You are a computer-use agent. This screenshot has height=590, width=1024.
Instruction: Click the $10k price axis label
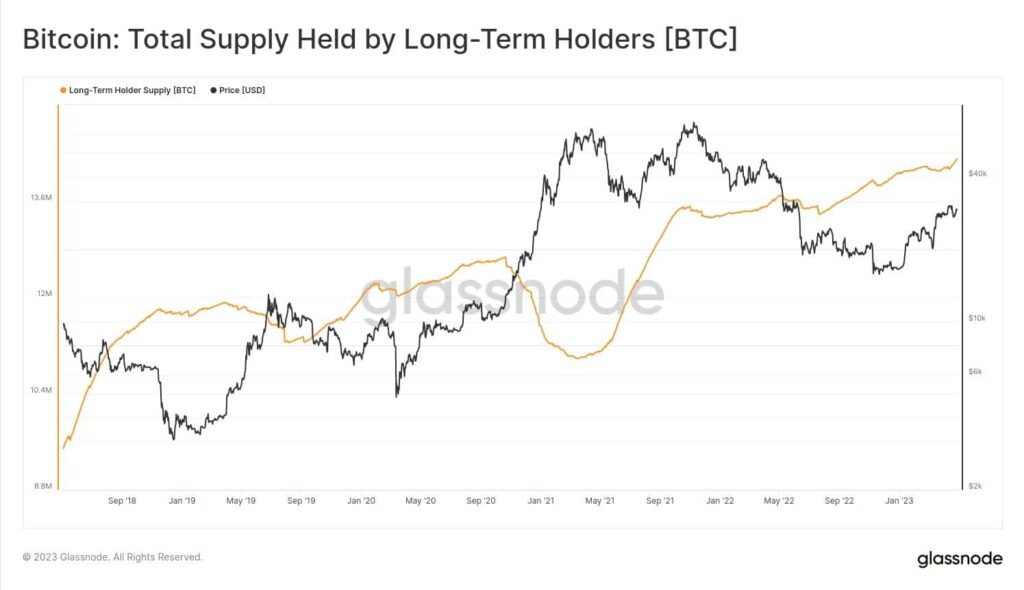coord(978,318)
